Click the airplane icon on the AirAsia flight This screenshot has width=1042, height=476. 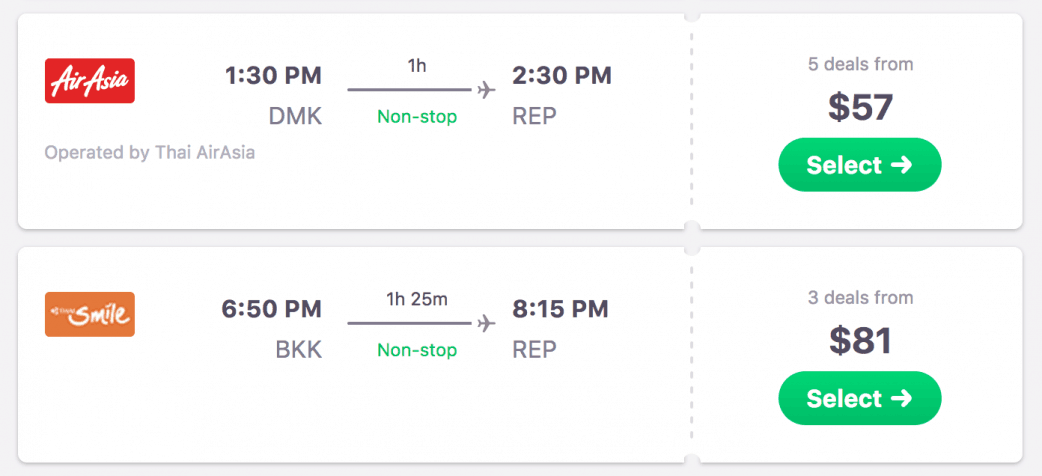[x=487, y=90]
